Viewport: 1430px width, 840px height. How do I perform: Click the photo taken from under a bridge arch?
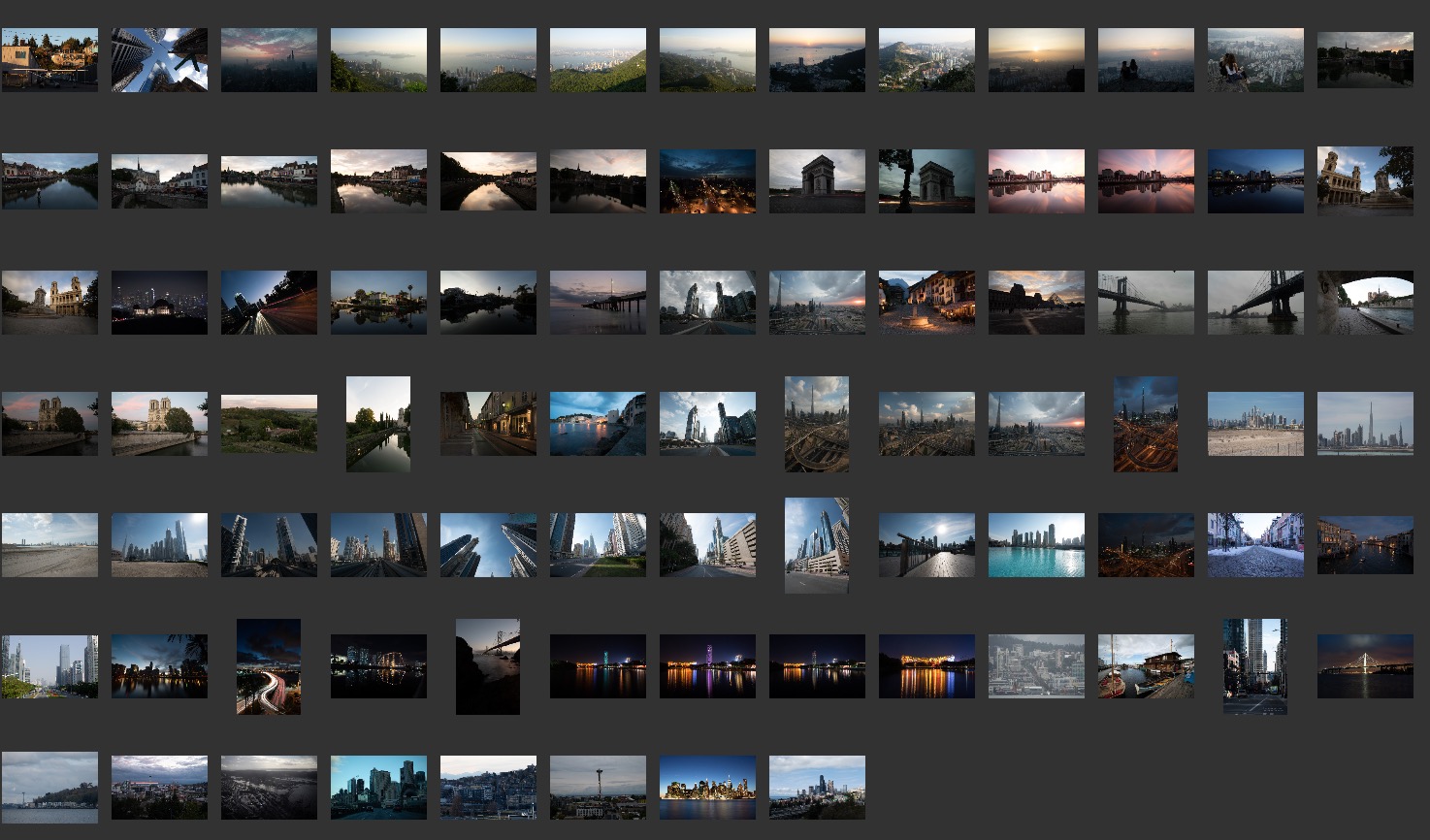1365,303
